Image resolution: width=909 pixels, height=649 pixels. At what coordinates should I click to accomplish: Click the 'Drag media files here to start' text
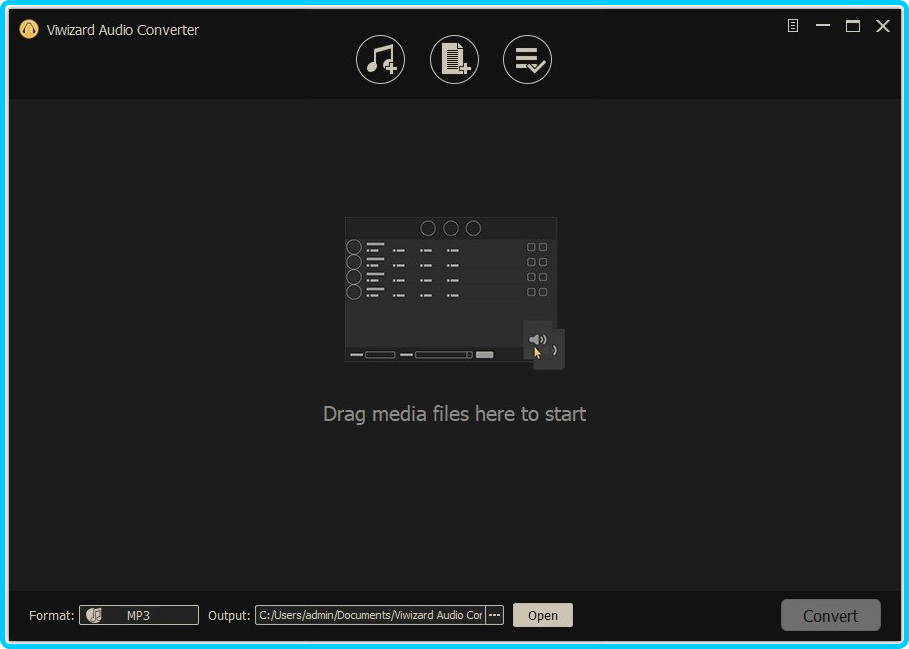pyautogui.click(x=454, y=414)
